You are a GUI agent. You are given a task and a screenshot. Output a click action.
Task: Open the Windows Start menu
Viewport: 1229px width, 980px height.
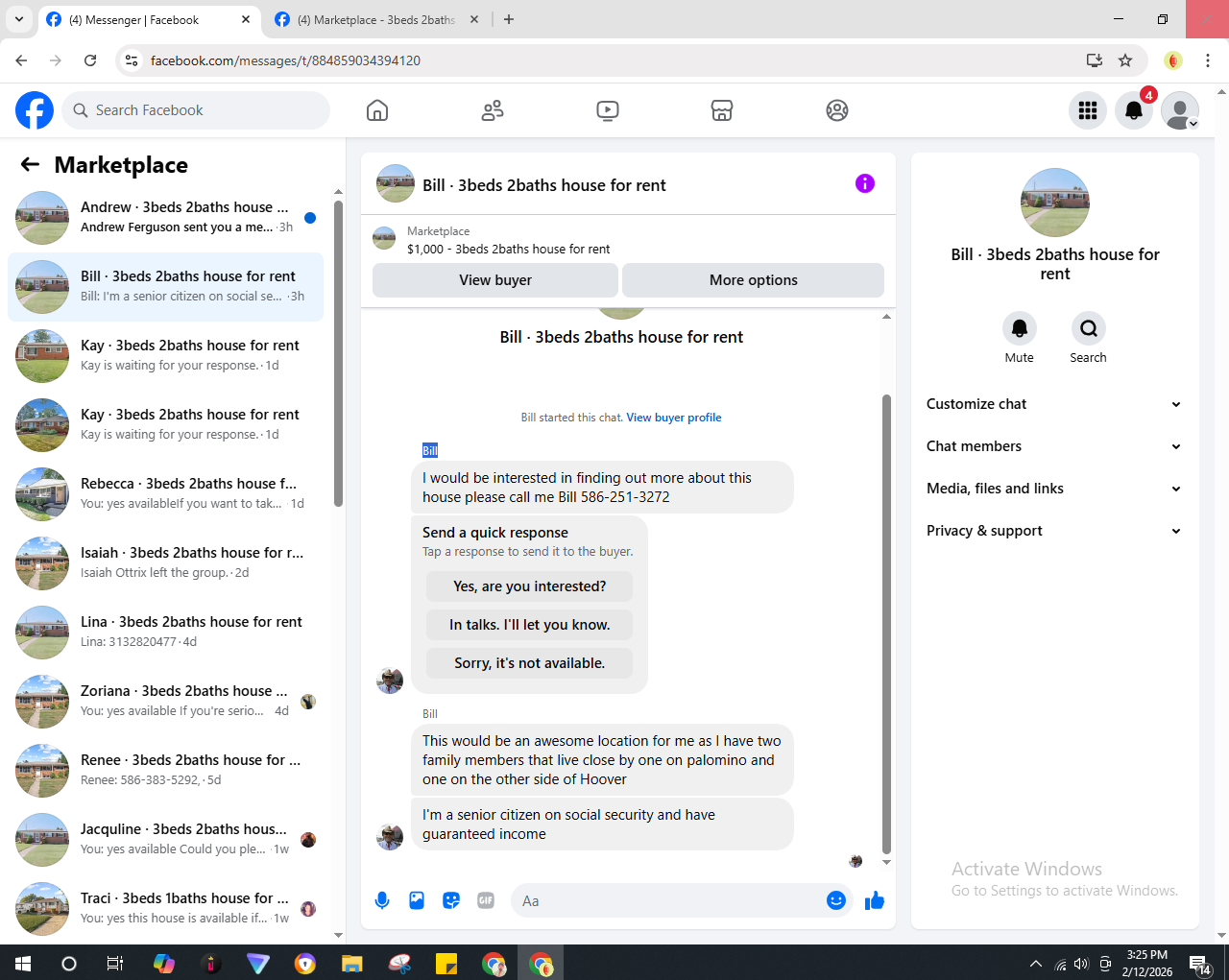pos(23,964)
